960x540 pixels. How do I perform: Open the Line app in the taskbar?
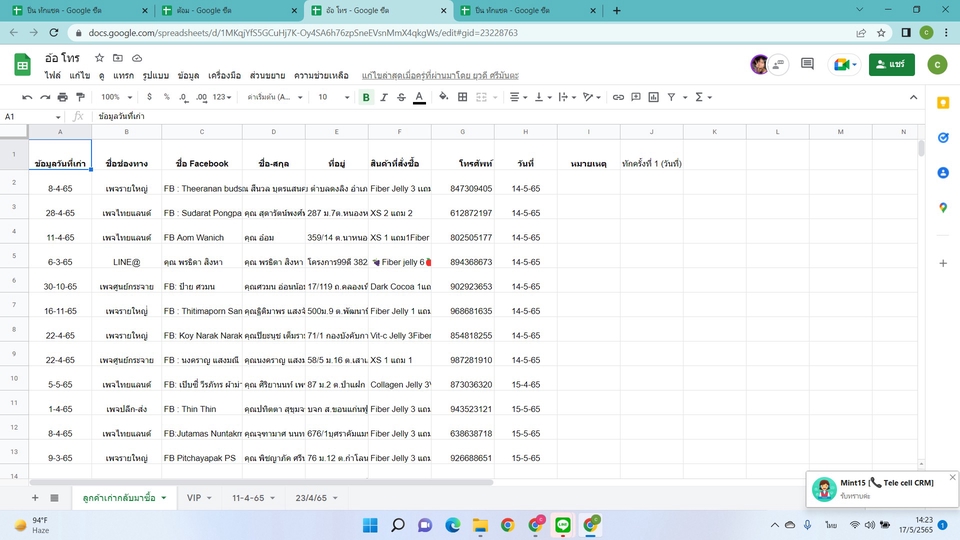(563, 525)
